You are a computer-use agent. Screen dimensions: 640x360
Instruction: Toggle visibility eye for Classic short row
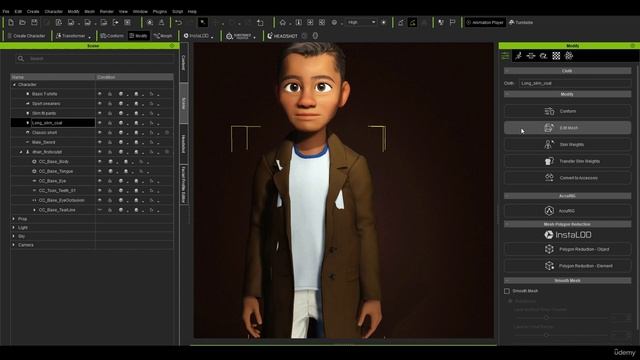100,133
